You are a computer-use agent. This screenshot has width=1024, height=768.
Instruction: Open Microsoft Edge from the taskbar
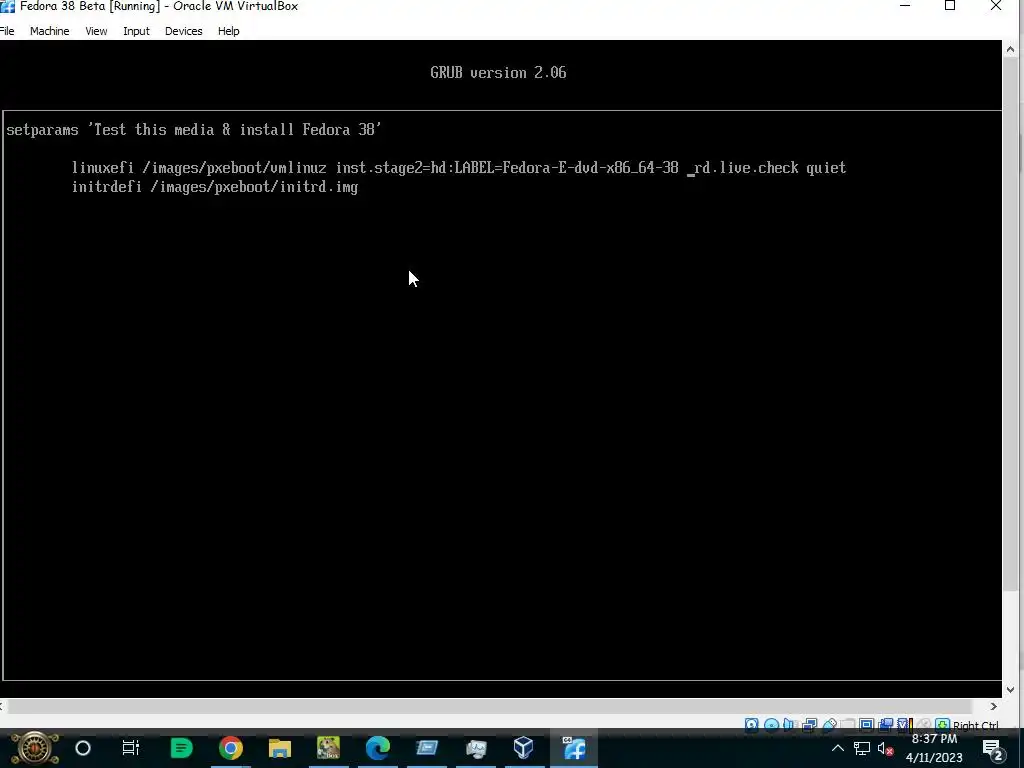[x=377, y=748]
